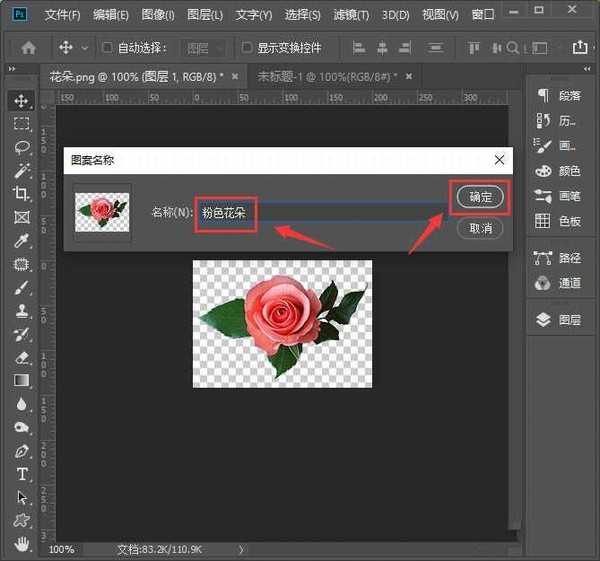600x561 pixels.
Task: Enable the 自动选择 checkbox
Action: coord(107,47)
